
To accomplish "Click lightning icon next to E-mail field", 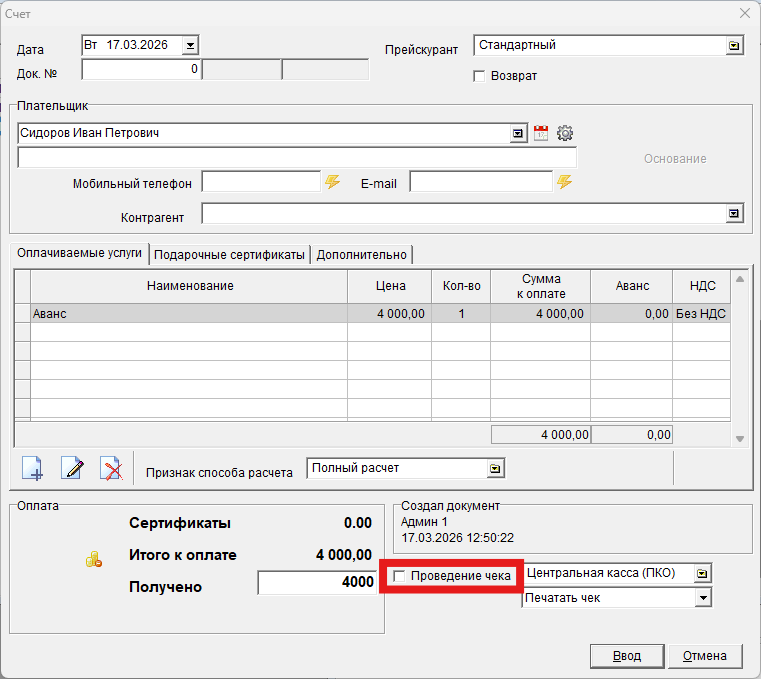I will 565,182.
